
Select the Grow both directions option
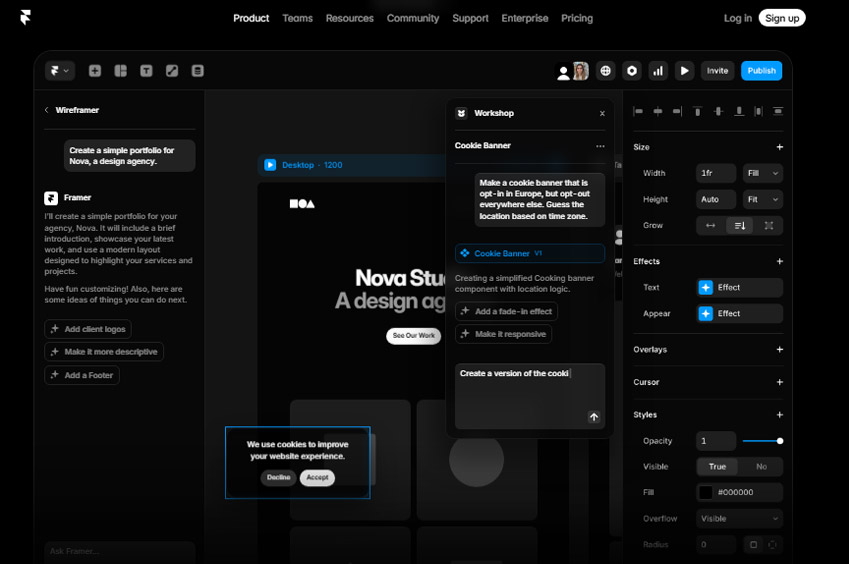(768, 226)
